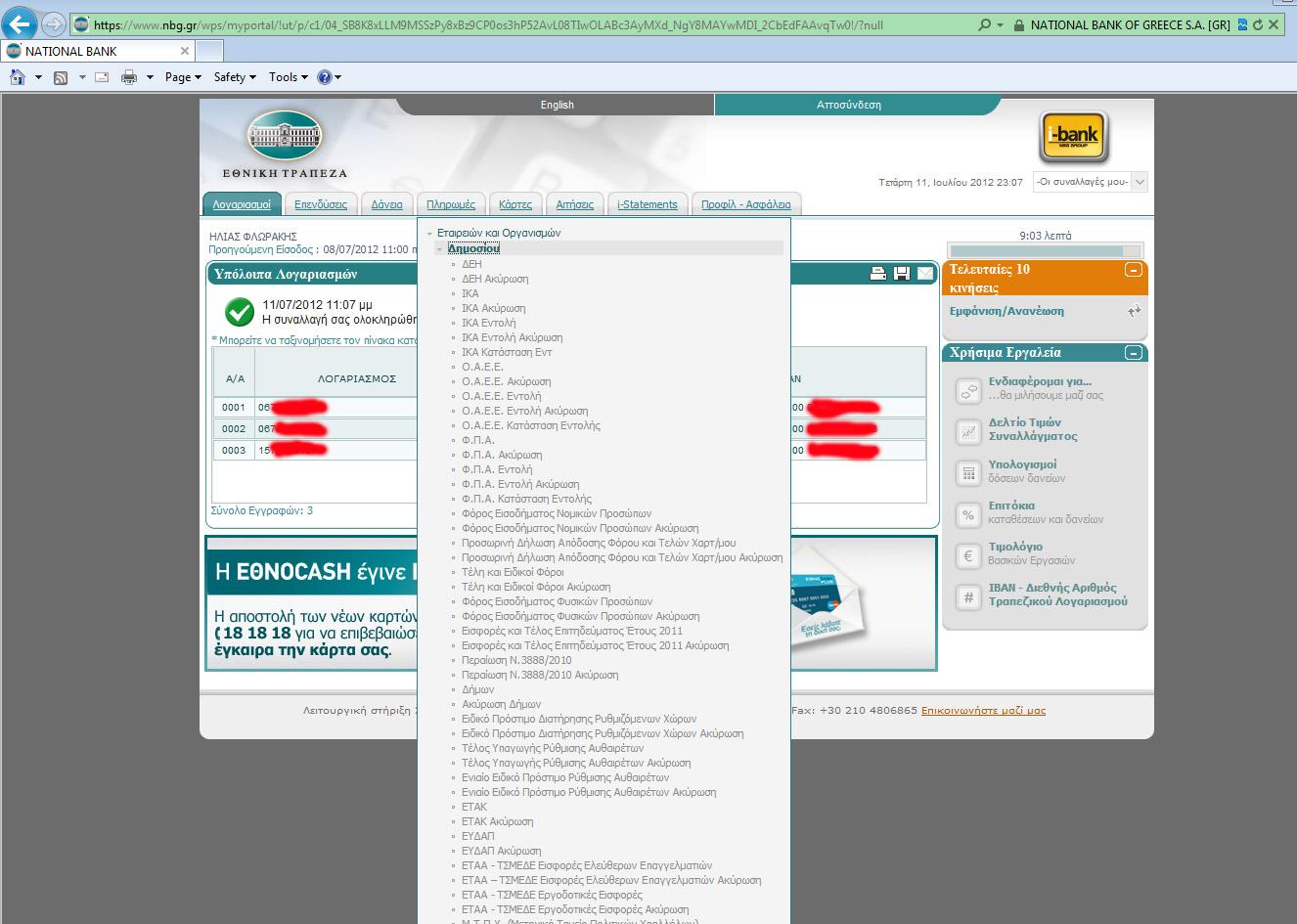Open Δελτίο Τιμών Συναλλάγματος link
Image resolution: width=1297 pixels, height=924 pixels.
pos(1032,429)
